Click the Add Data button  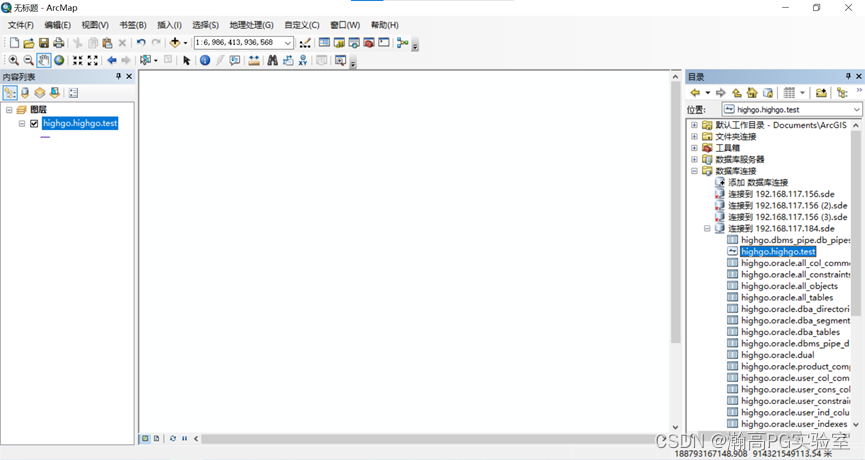[x=175, y=43]
